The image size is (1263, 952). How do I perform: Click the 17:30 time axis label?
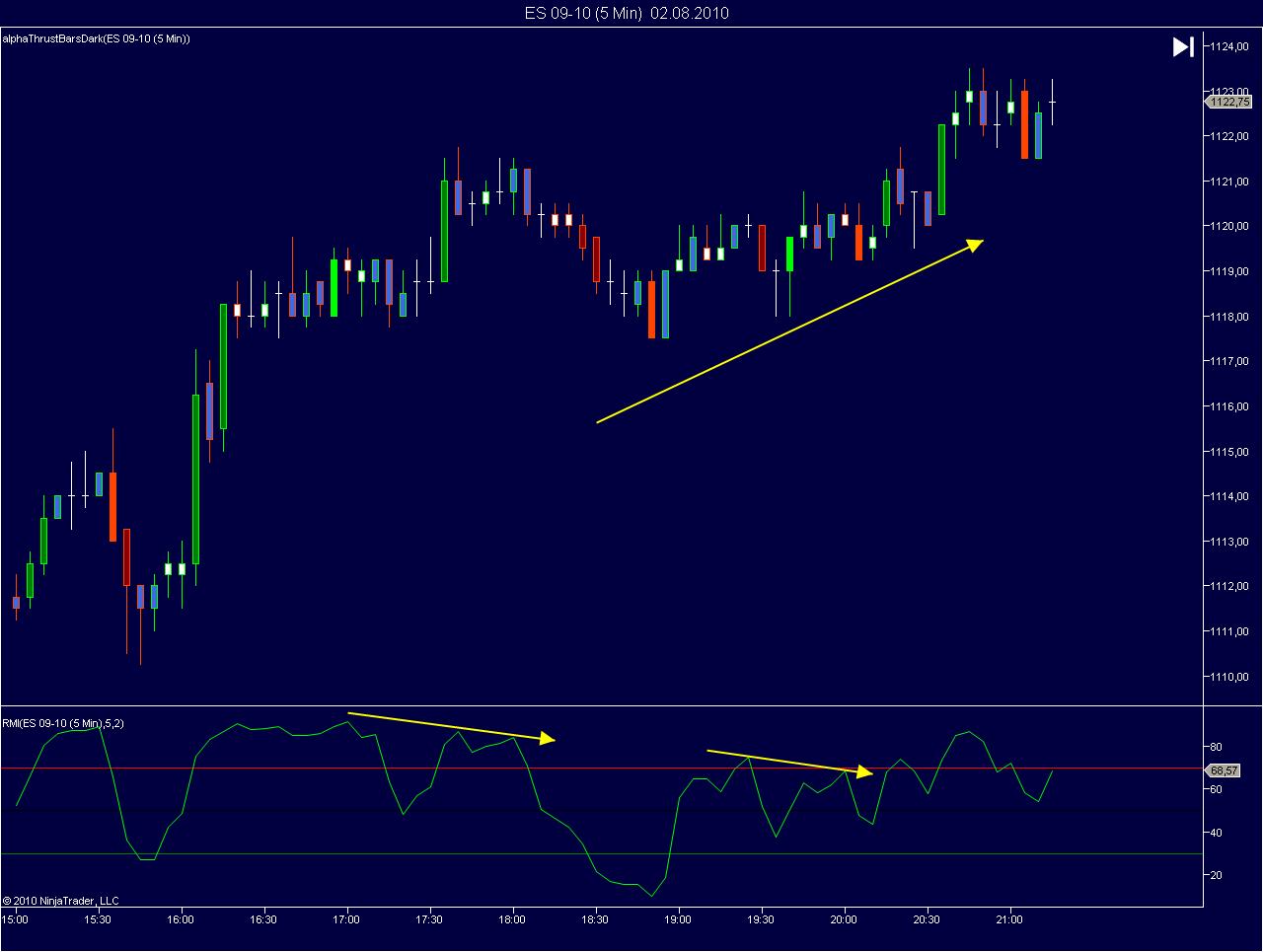click(x=428, y=919)
